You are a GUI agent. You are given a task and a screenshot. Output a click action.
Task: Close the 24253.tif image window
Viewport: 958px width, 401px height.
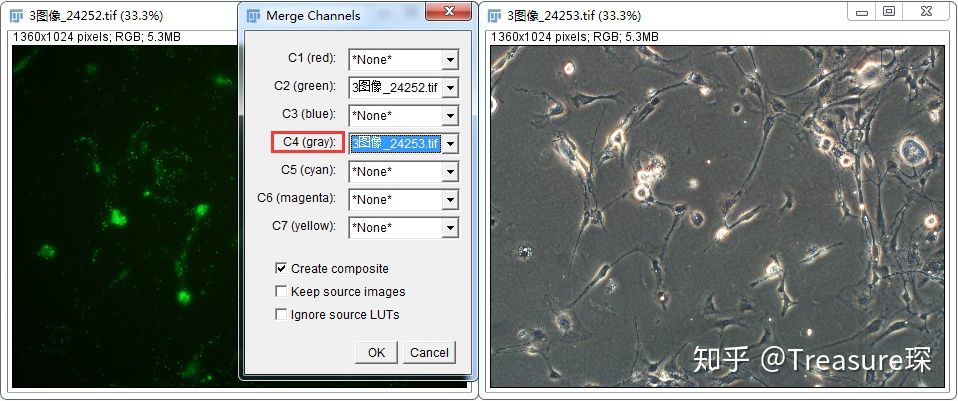click(926, 12)
